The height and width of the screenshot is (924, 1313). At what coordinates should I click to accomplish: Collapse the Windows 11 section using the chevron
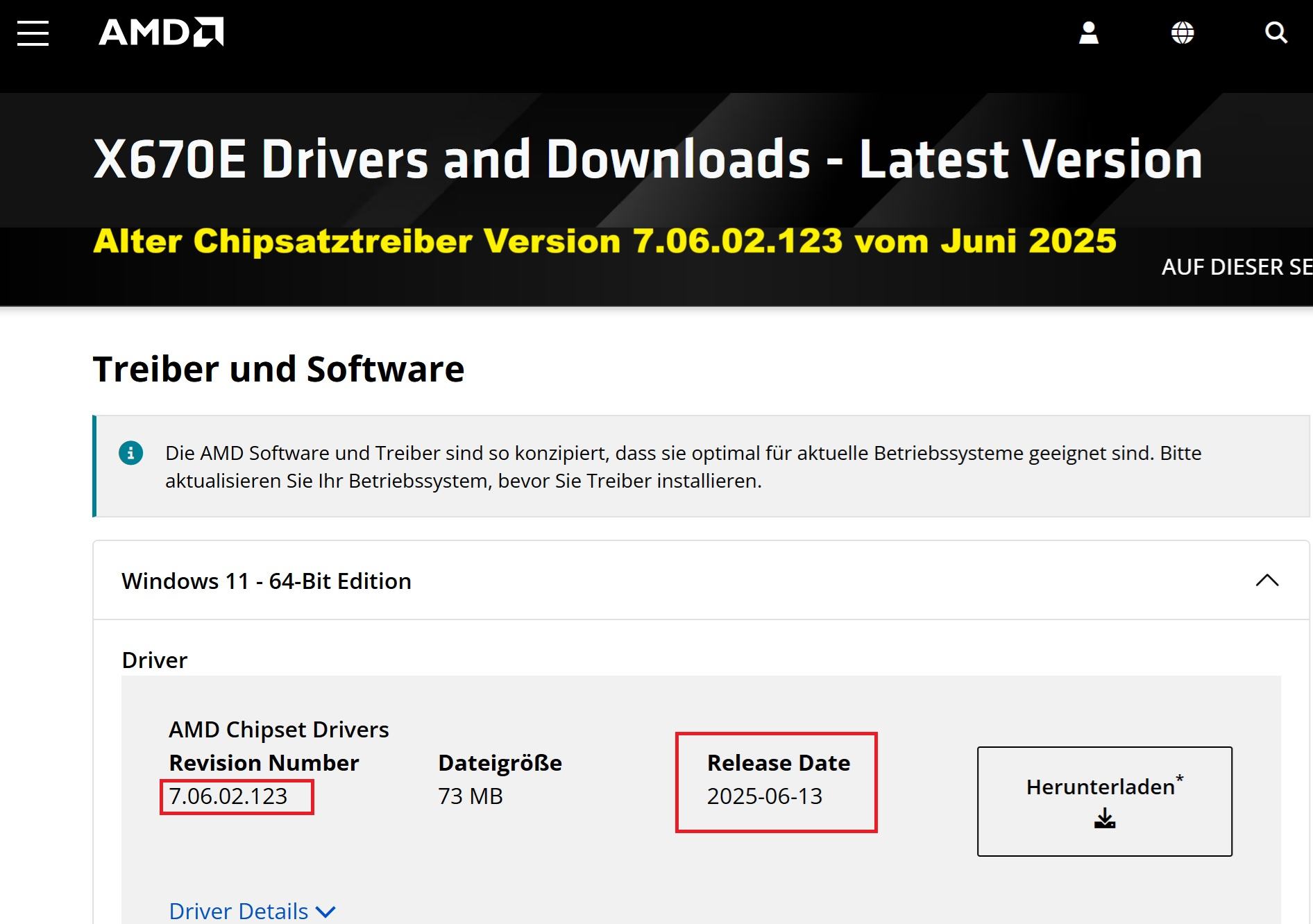(1267, 581)
